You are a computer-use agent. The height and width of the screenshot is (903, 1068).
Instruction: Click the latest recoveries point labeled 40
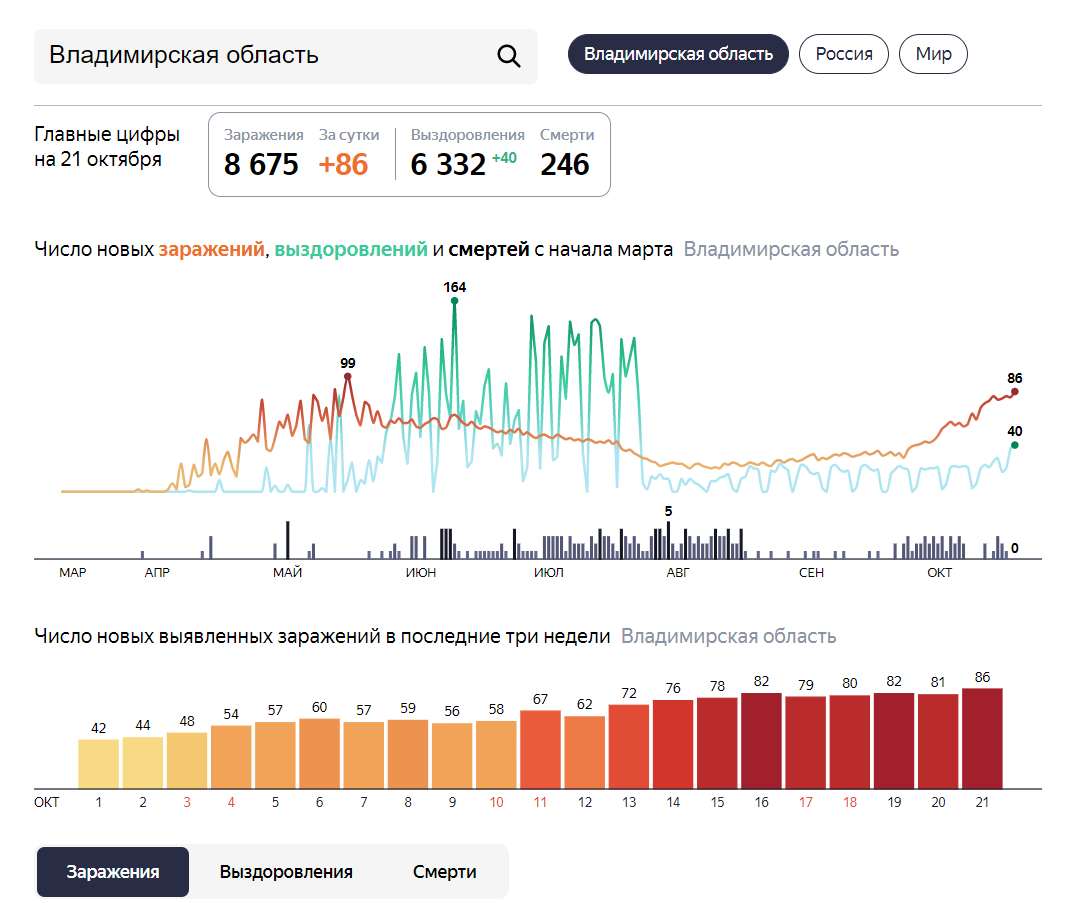click(x=1014, y=445)
